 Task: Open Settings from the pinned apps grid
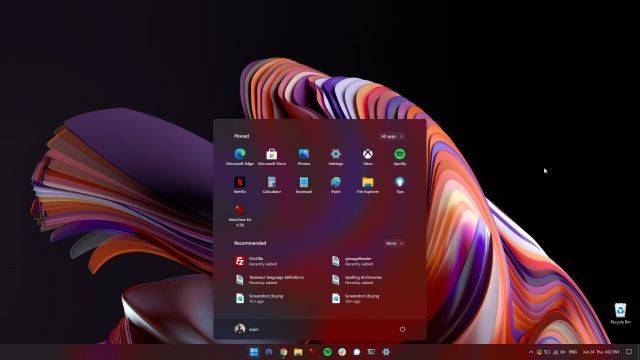click(336, 157)
